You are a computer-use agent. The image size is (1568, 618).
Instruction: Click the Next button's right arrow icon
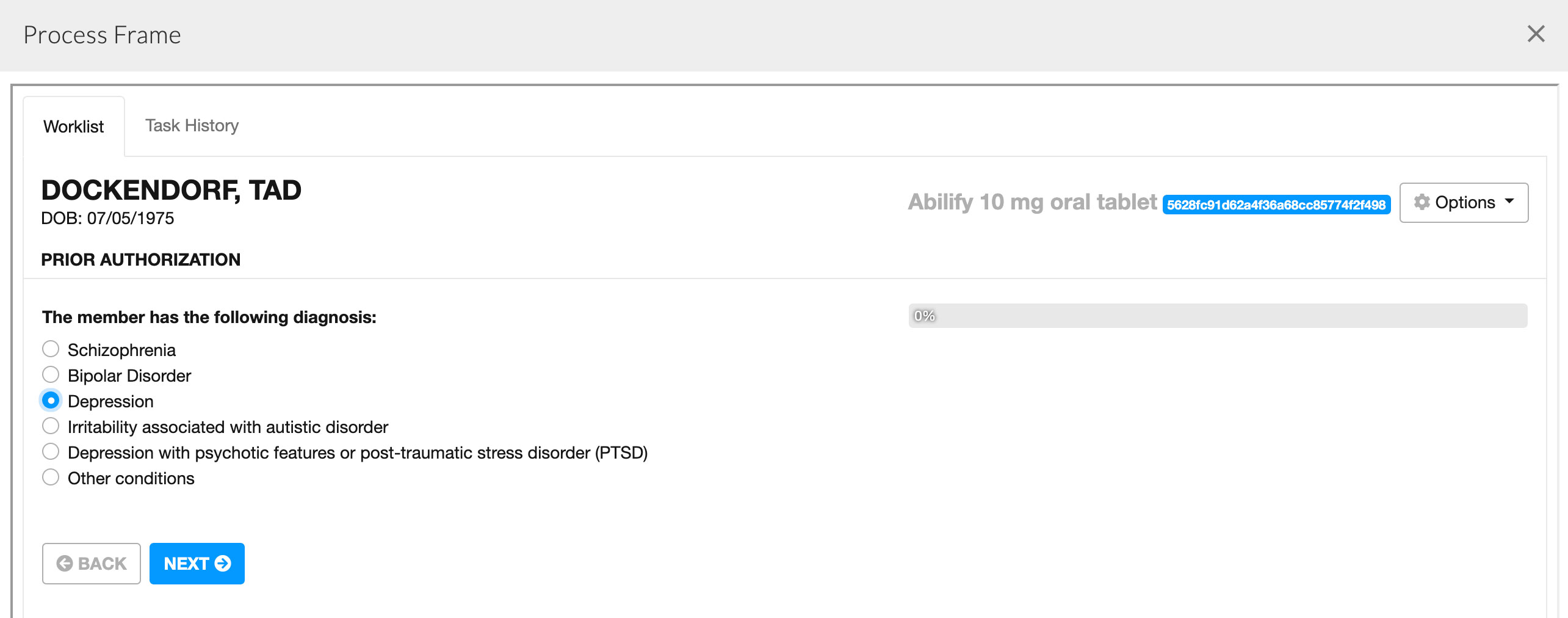[223, 563]
